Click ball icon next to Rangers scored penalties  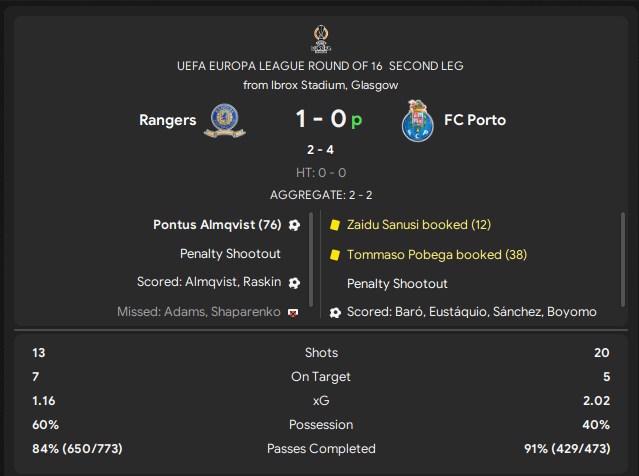point(293,283)
